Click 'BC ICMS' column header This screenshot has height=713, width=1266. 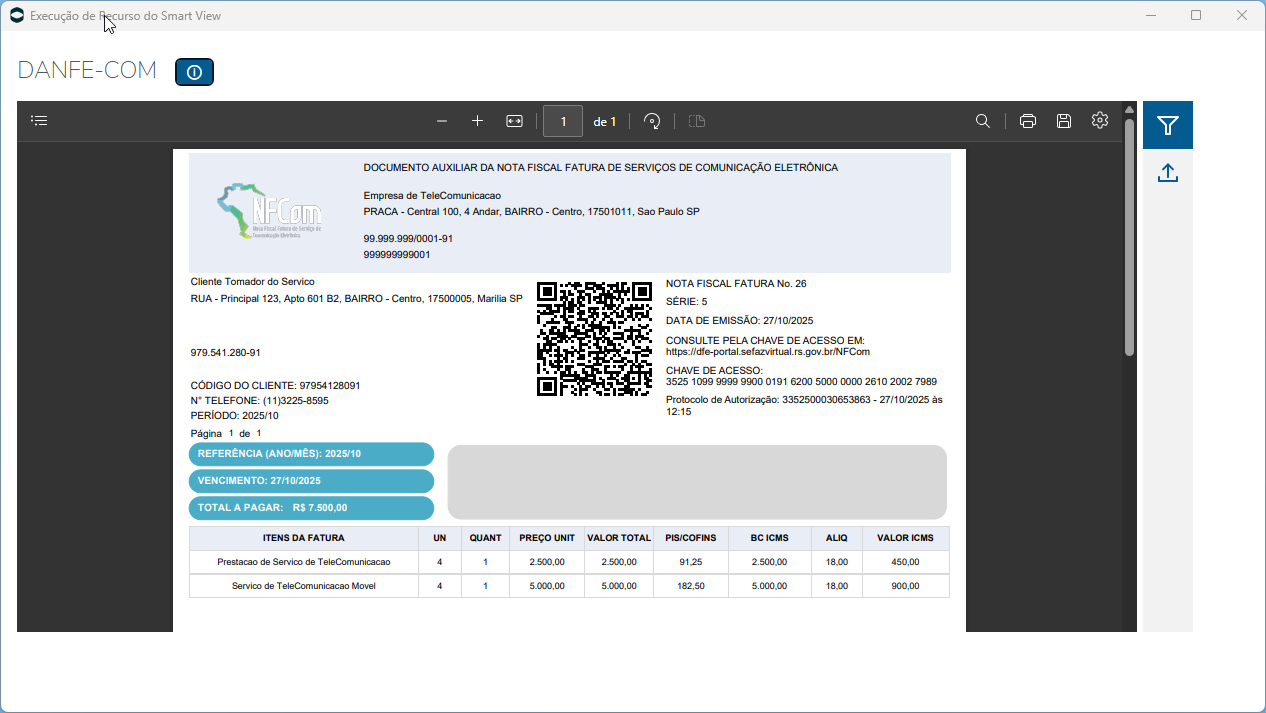pos(770,538)
